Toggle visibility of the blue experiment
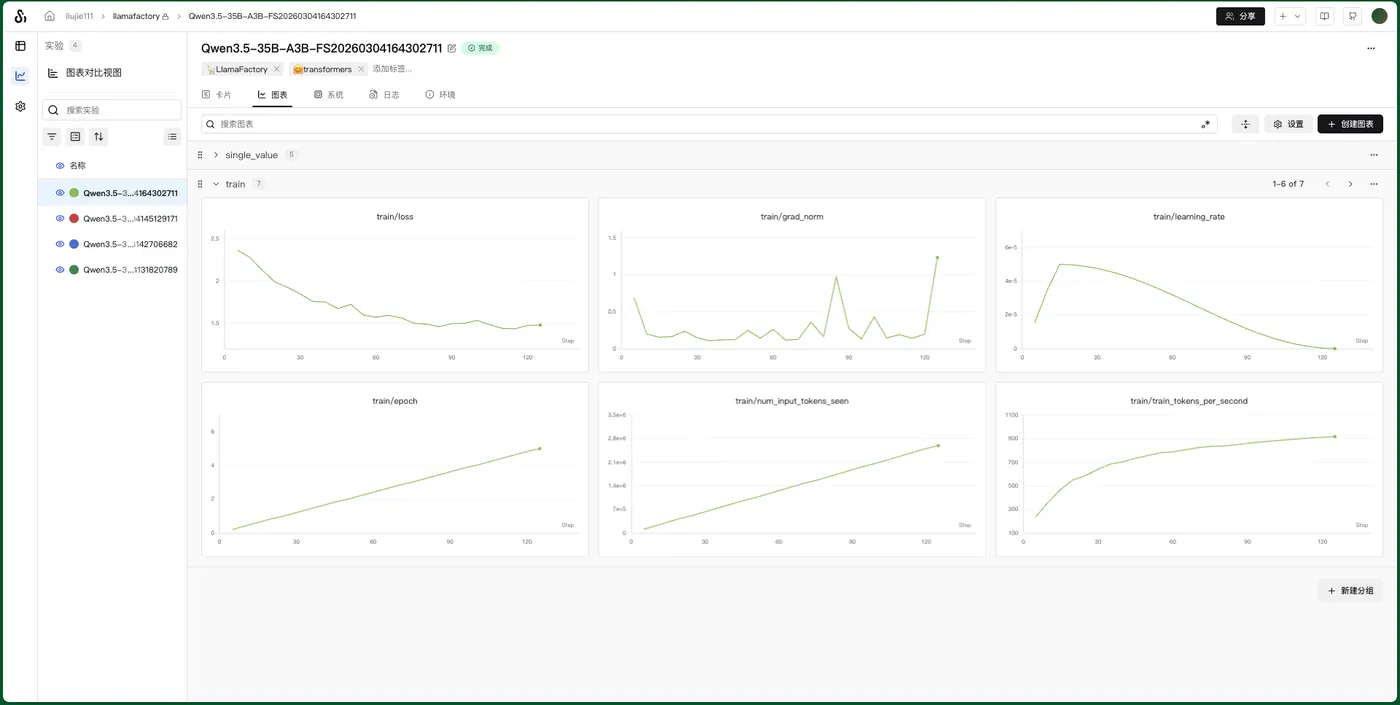1400x705 pixels. click(60, 244)
